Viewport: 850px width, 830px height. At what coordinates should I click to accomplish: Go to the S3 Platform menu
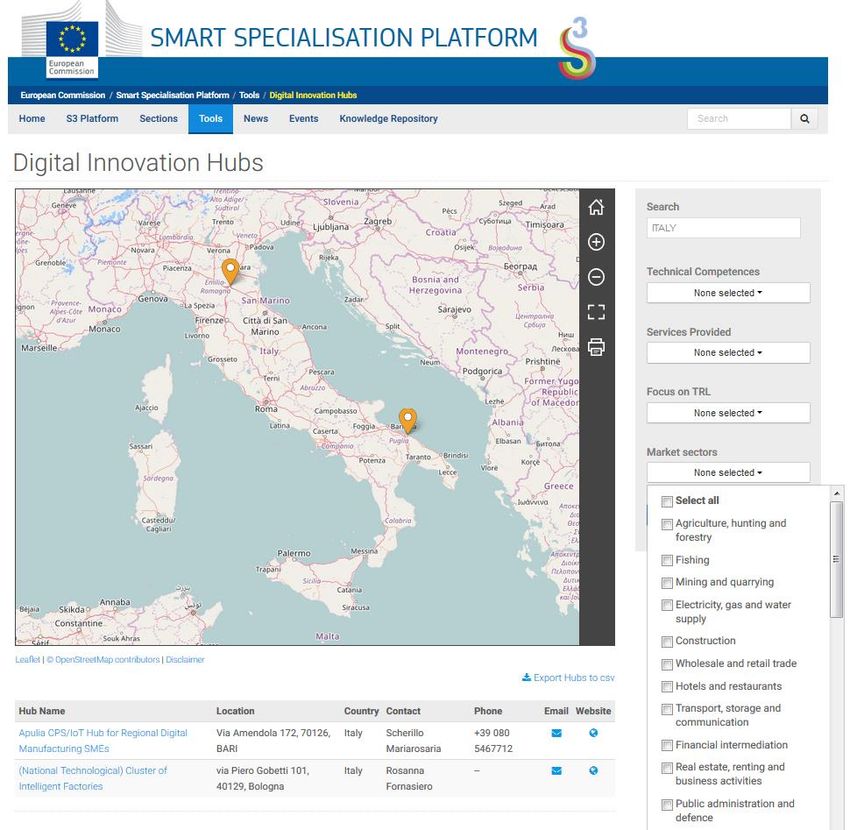[x=92, y=119]
